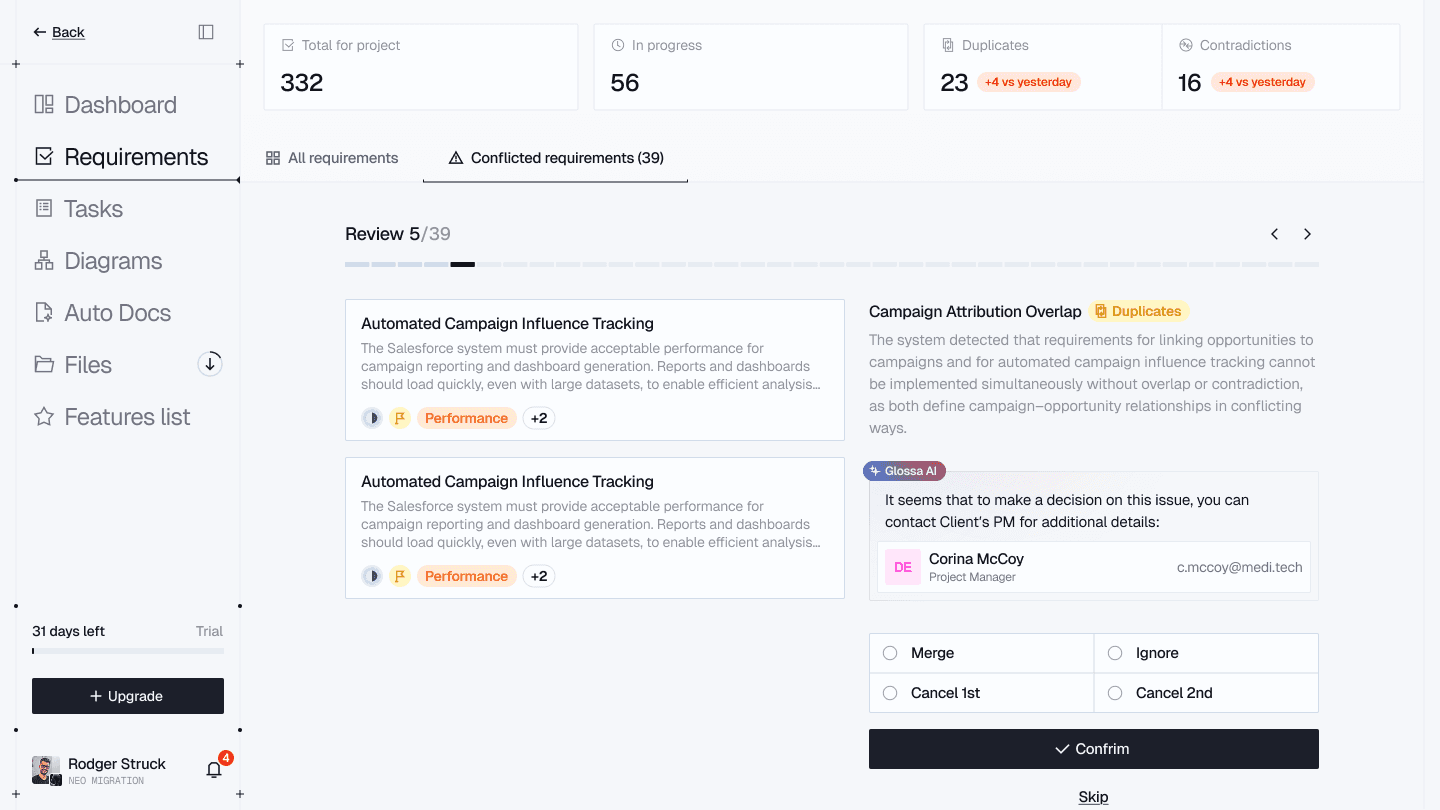
Task: Click the Files download indicator icon
Action: [x=210, y=364]
